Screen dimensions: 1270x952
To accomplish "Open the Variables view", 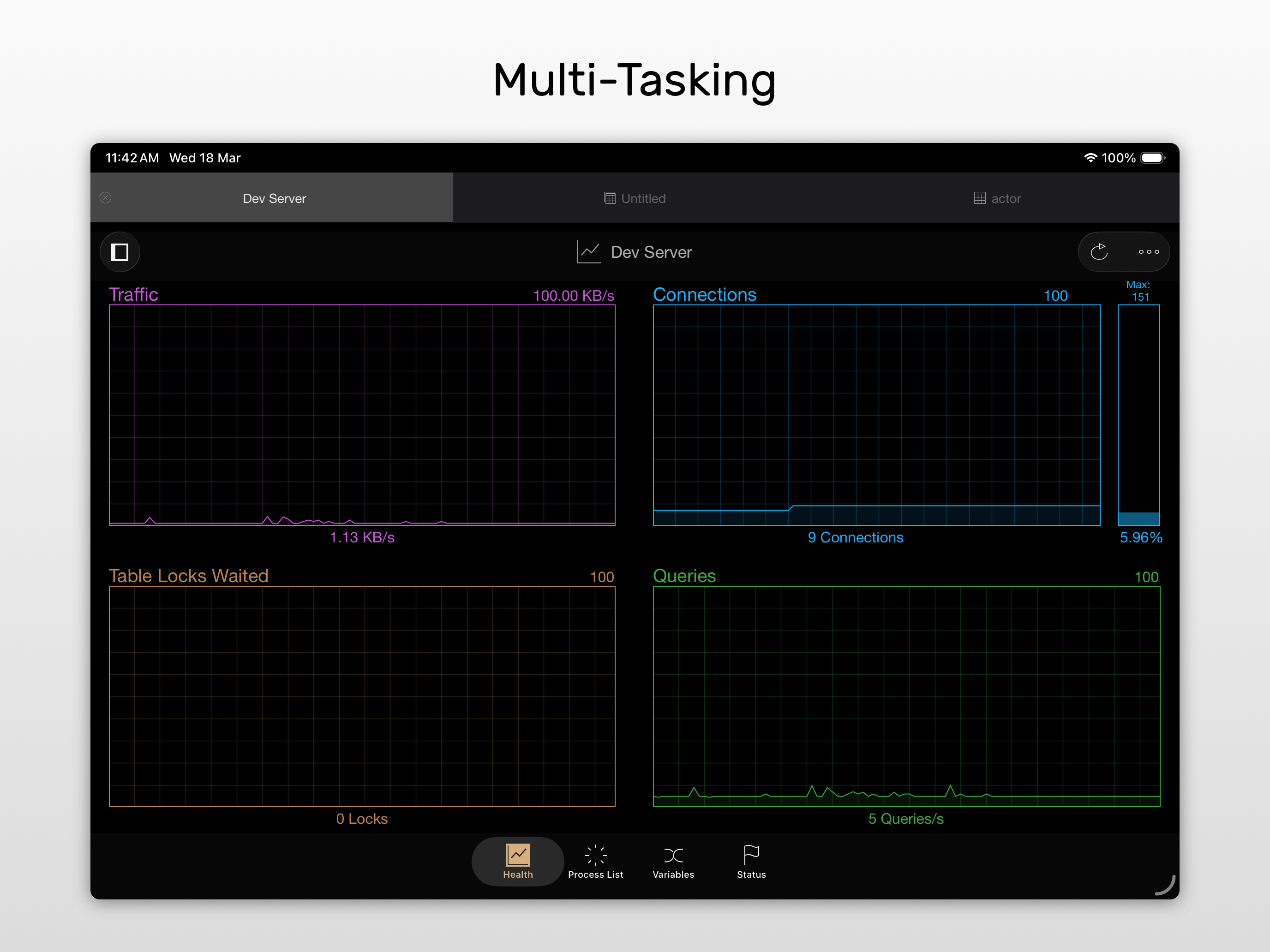I will click(673, 861).
